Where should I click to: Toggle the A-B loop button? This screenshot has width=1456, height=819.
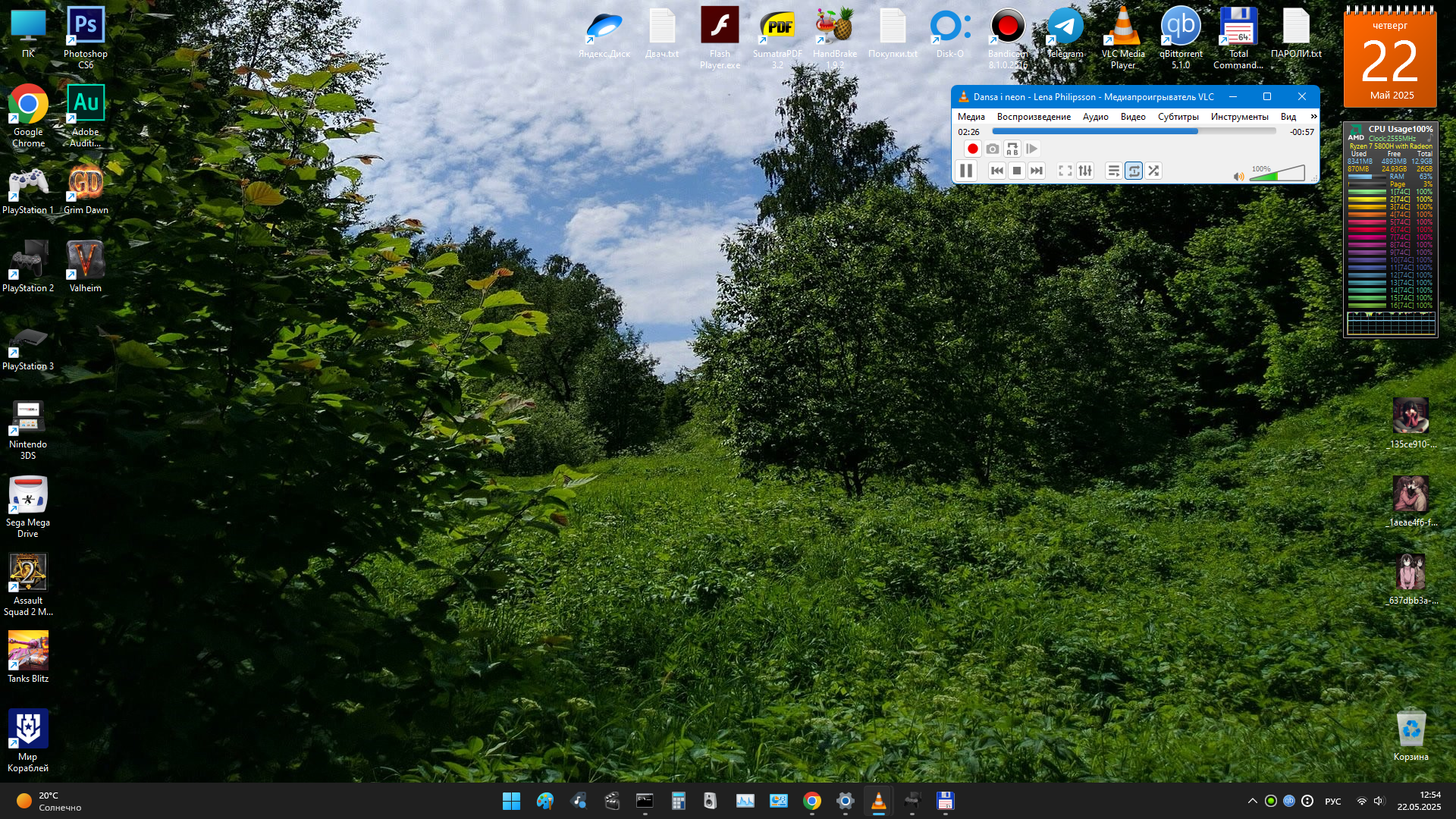[x=1012, y=149]
